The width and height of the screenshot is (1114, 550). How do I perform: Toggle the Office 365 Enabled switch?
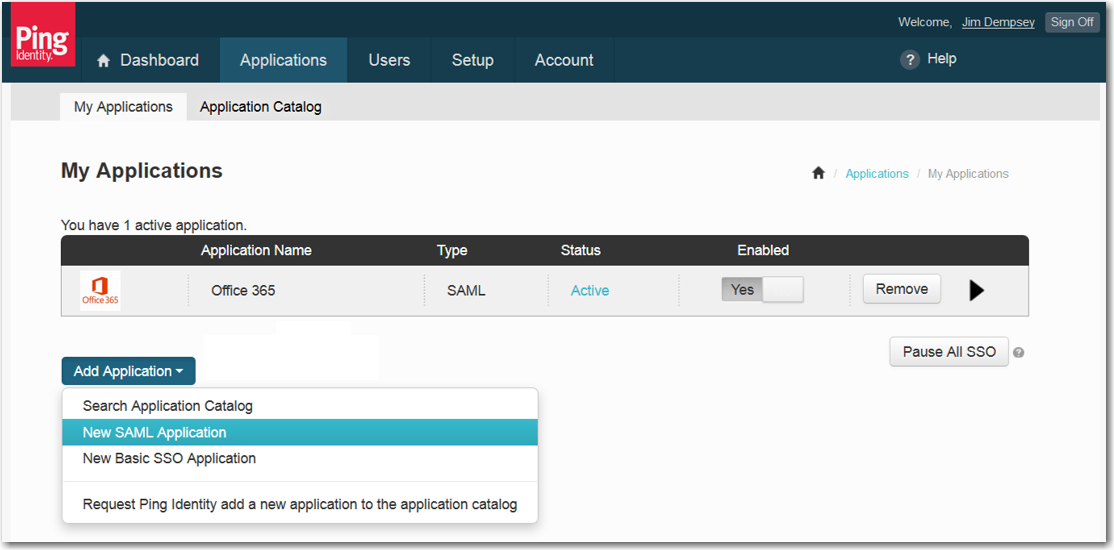pyautogui.click(x=762, y=290)
